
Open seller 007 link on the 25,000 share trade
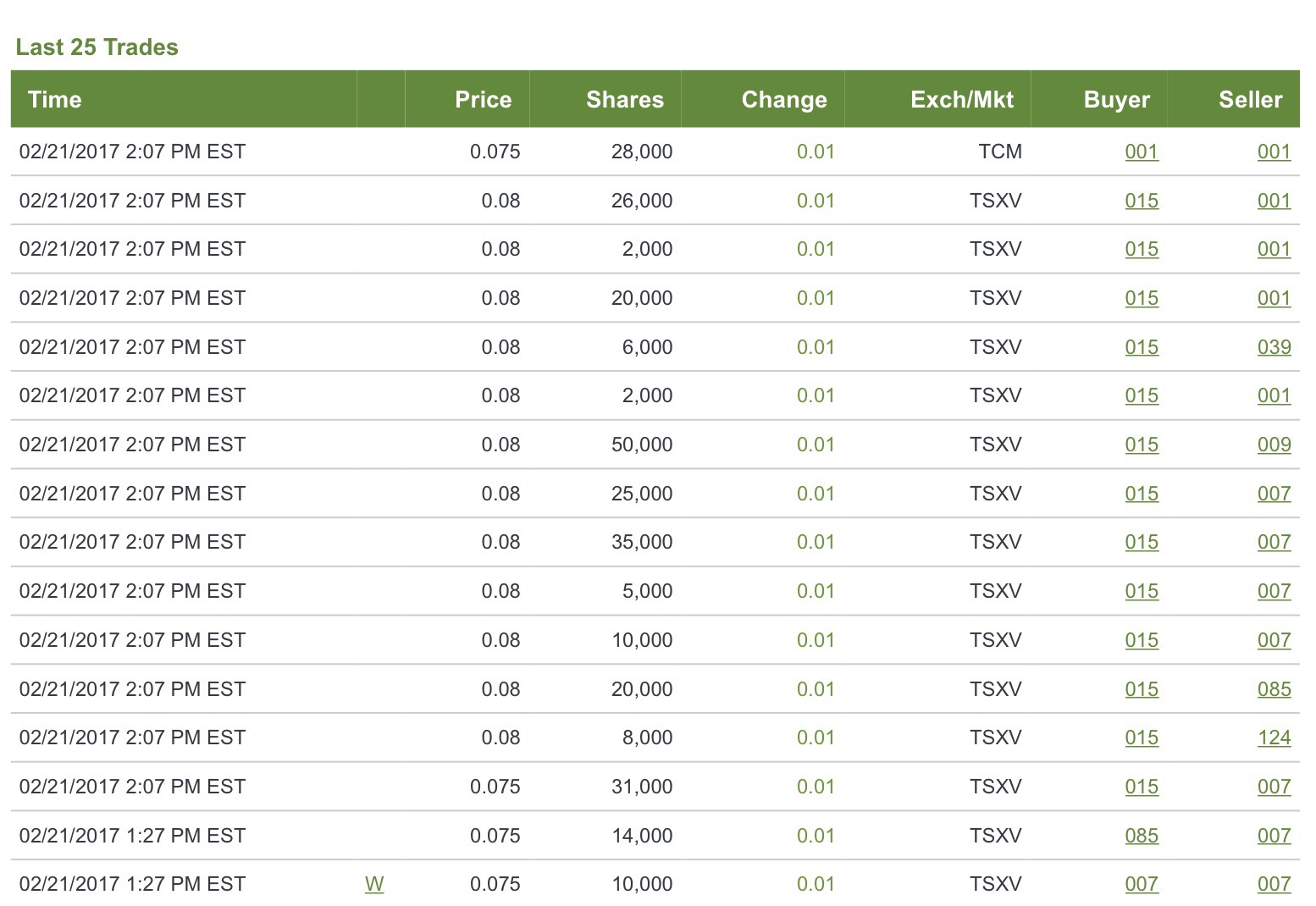(1274, 494)
